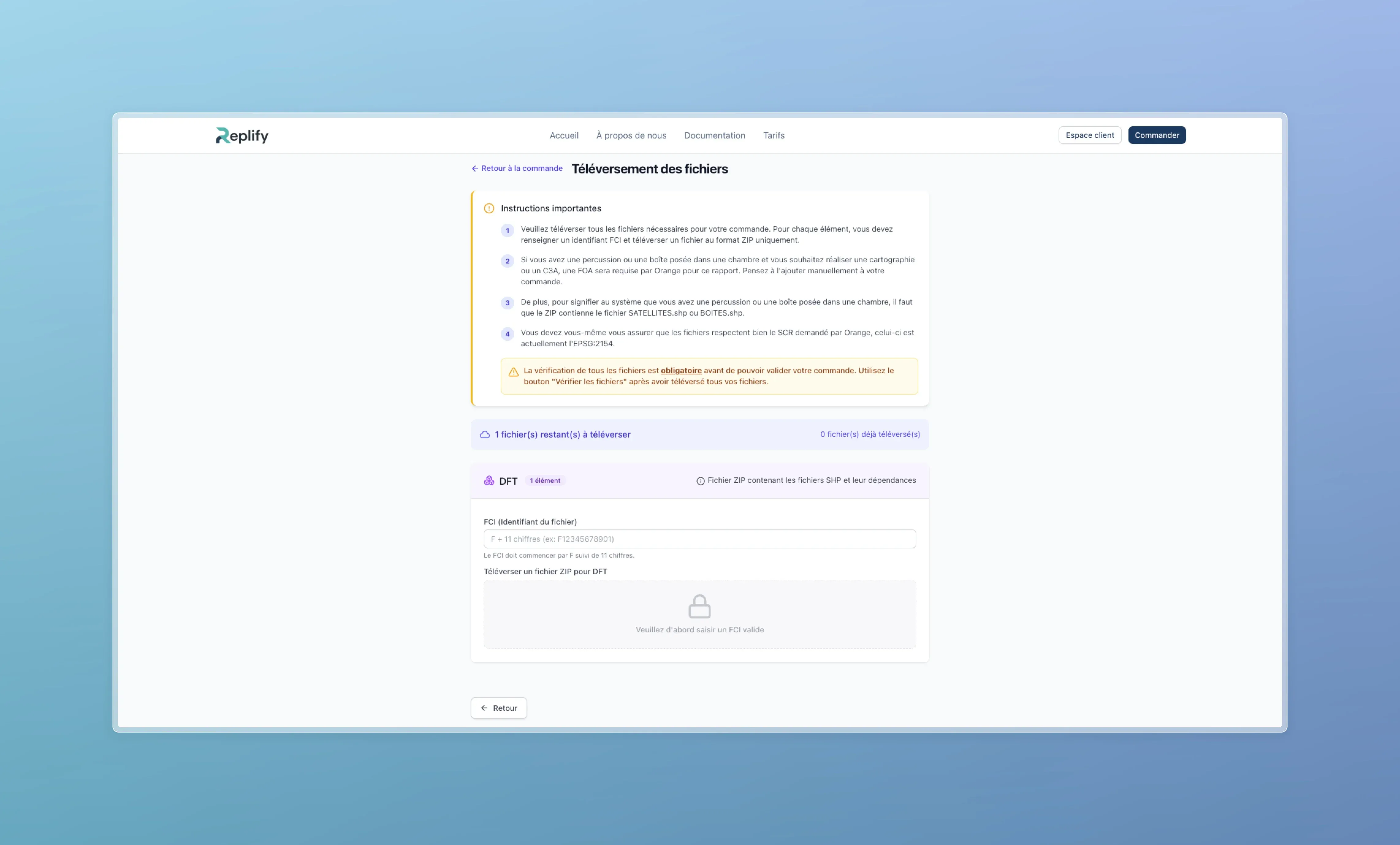This screenshot has height=845, width=1400.
Task: Click the yellow warning triangle icon
Action: click(513, 372)
